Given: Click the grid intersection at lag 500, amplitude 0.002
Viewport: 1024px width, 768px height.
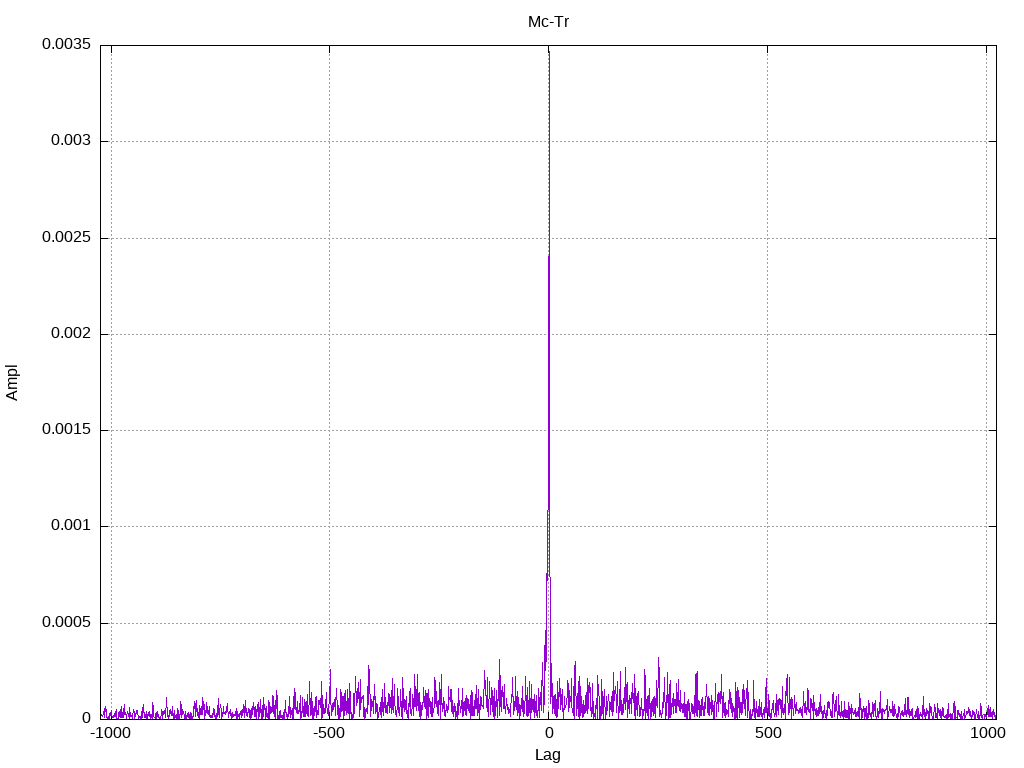Looking at the screenshot, I should [767, 334].
